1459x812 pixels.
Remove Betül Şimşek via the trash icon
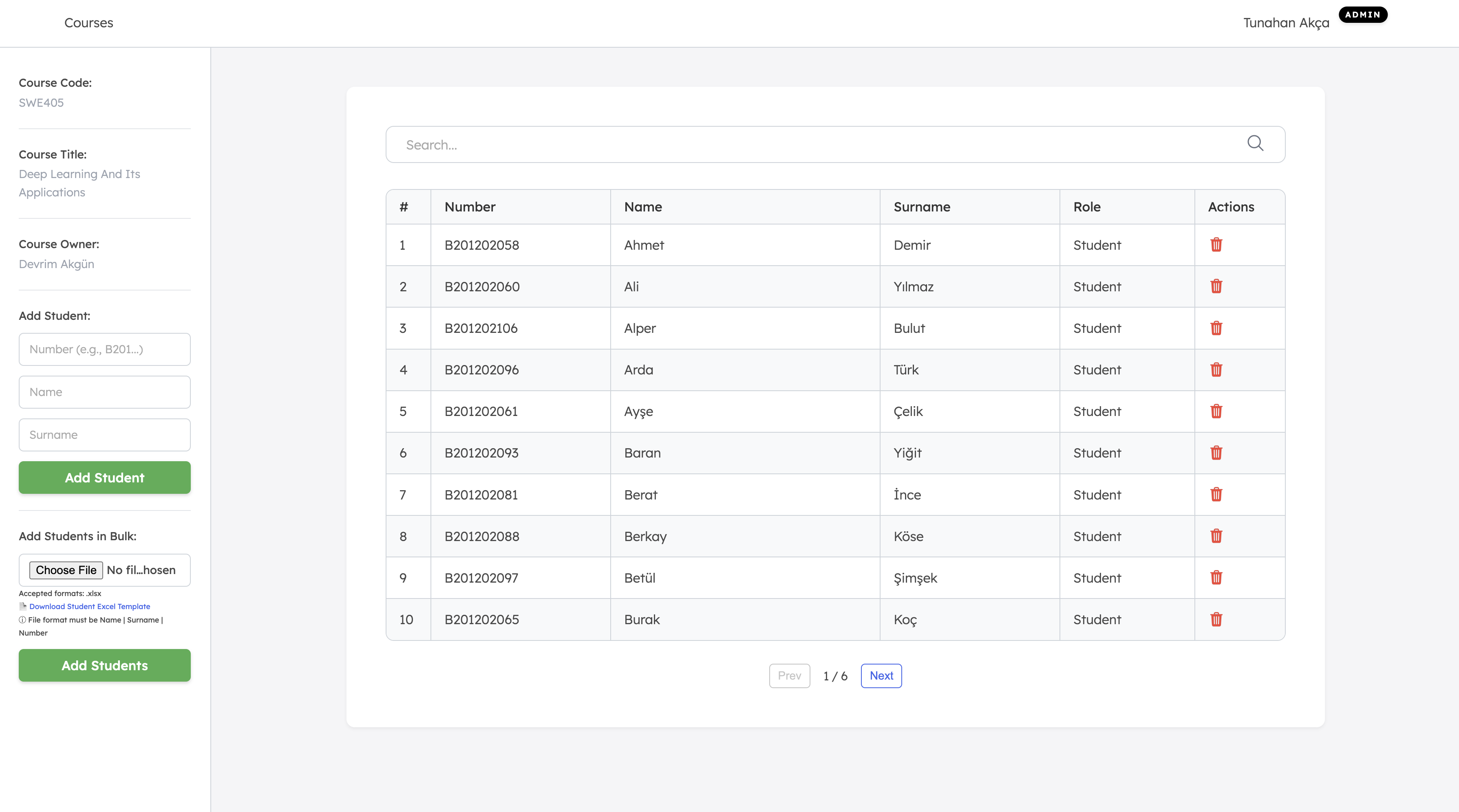[1216, 578]
